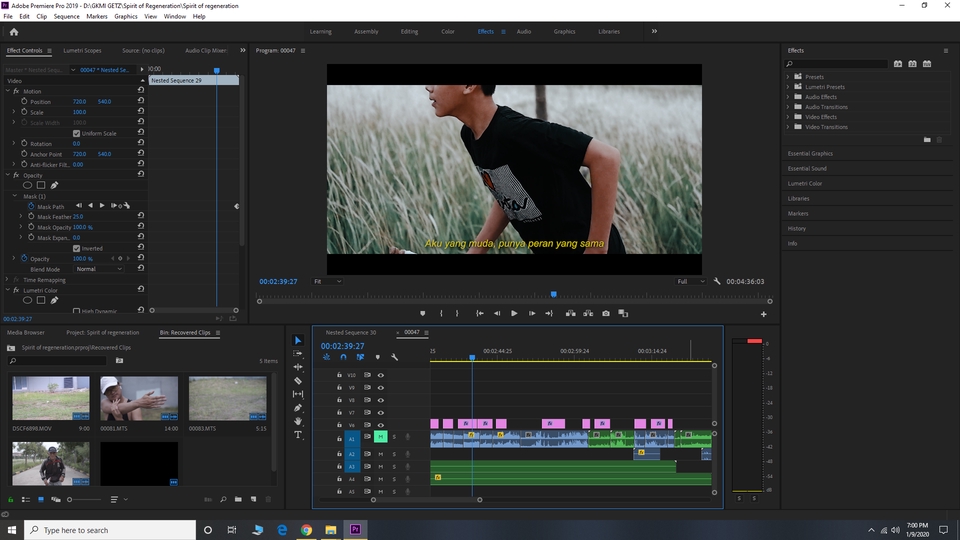
Task: Expand Lumetri Presets folder
Action: click(789, 87)
